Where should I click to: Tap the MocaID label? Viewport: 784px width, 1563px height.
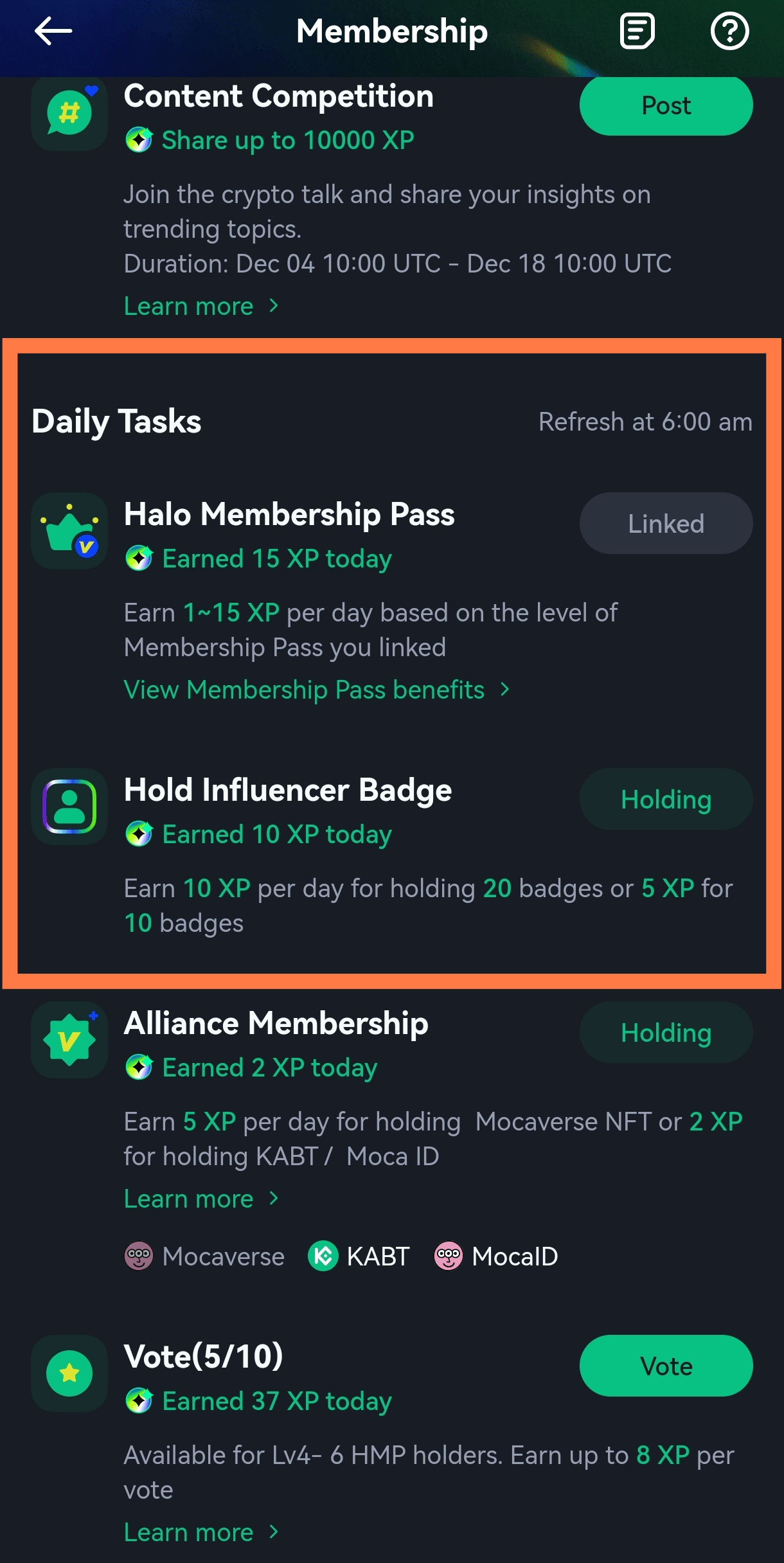(514, 1256)
